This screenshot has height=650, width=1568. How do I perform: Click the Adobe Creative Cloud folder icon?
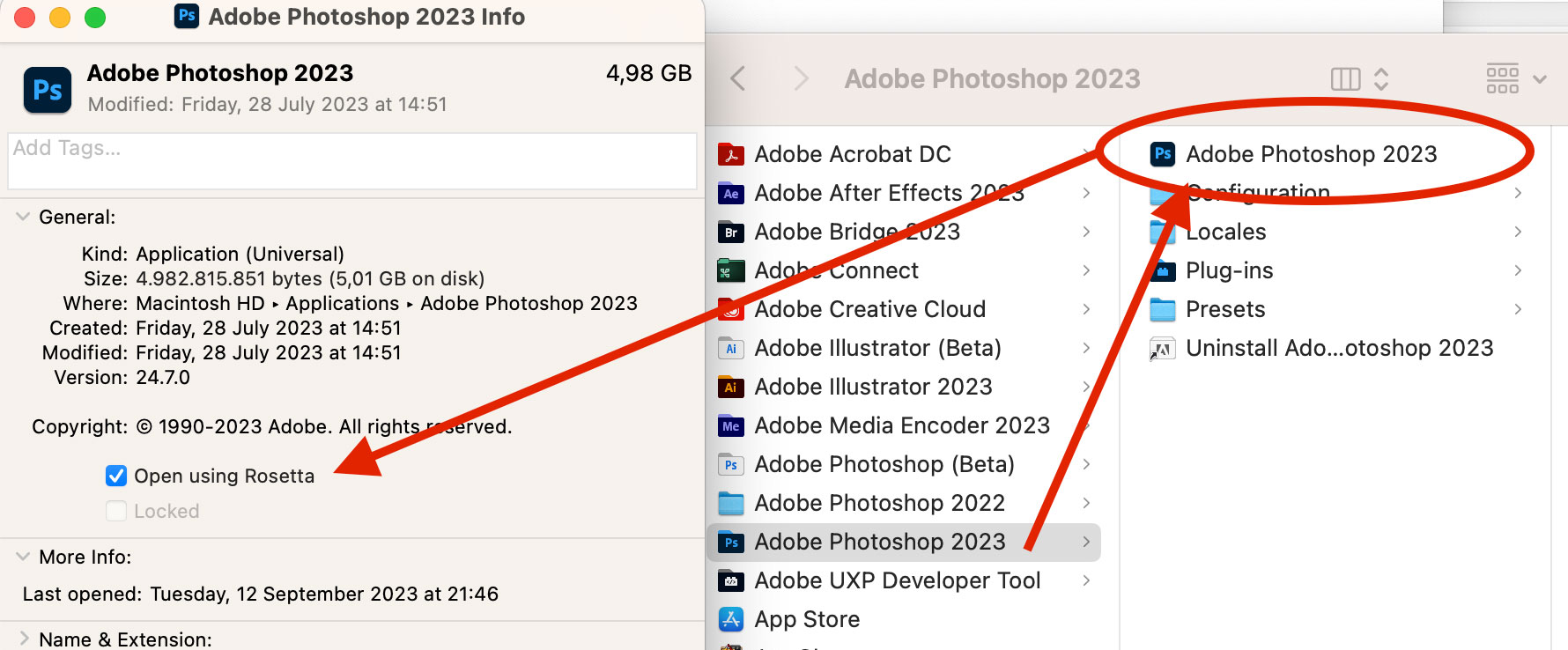(x=731, y=310)
